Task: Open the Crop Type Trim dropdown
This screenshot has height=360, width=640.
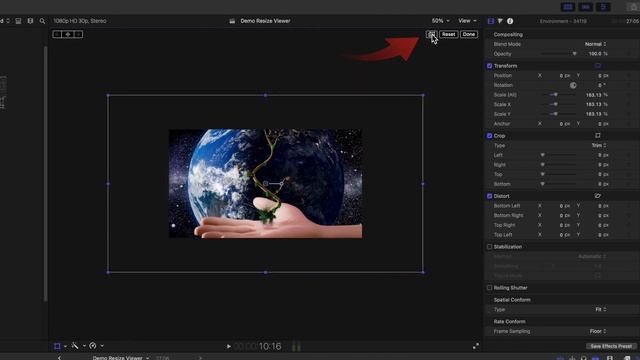Action: (x=599, y=145)
